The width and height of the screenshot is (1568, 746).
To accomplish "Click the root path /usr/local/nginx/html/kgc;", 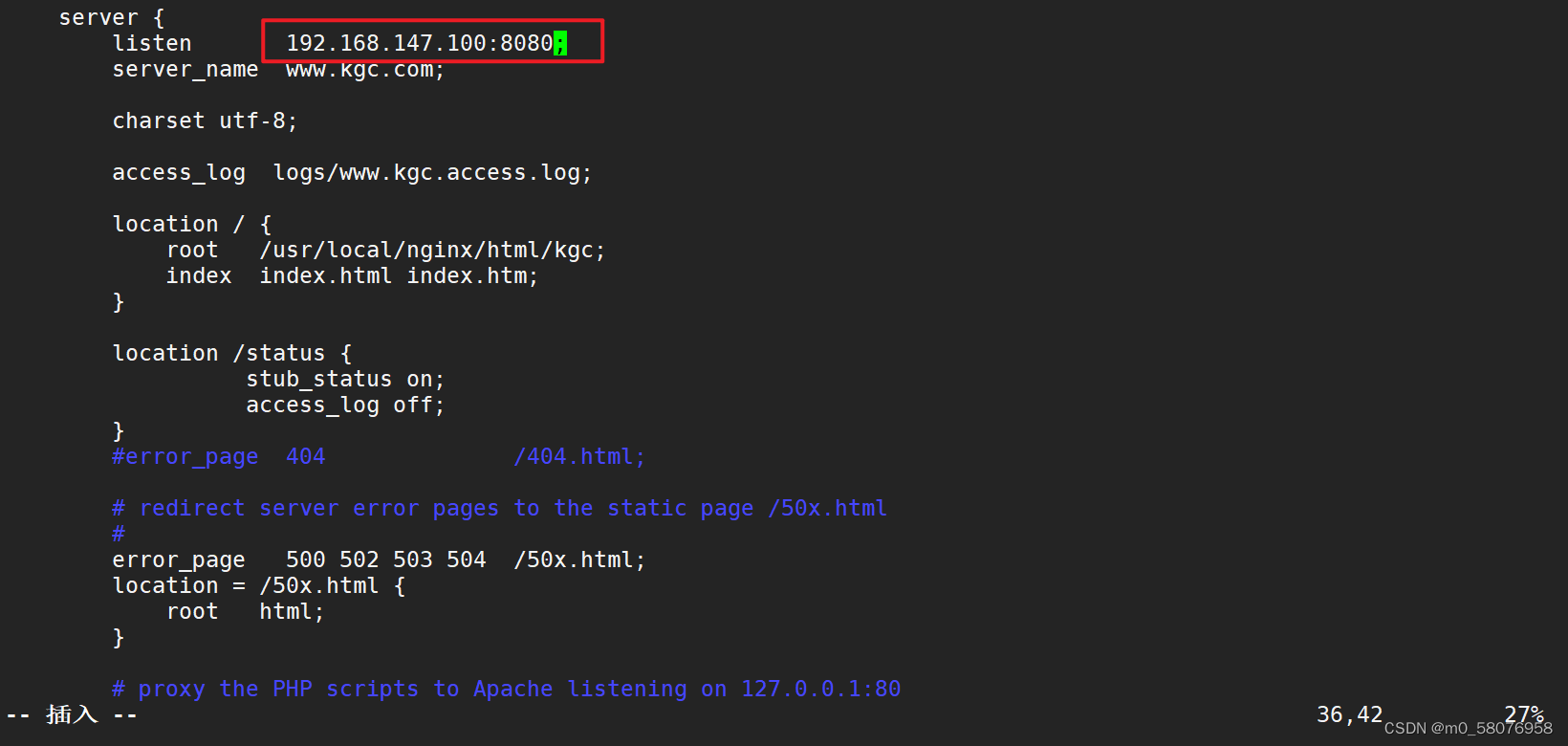I will coord(433,251).
